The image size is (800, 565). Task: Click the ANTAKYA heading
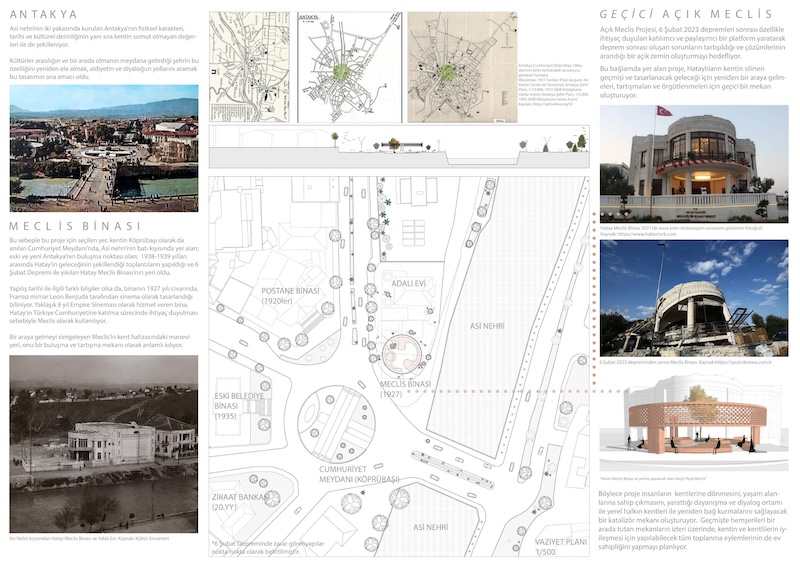coord(43,14)
